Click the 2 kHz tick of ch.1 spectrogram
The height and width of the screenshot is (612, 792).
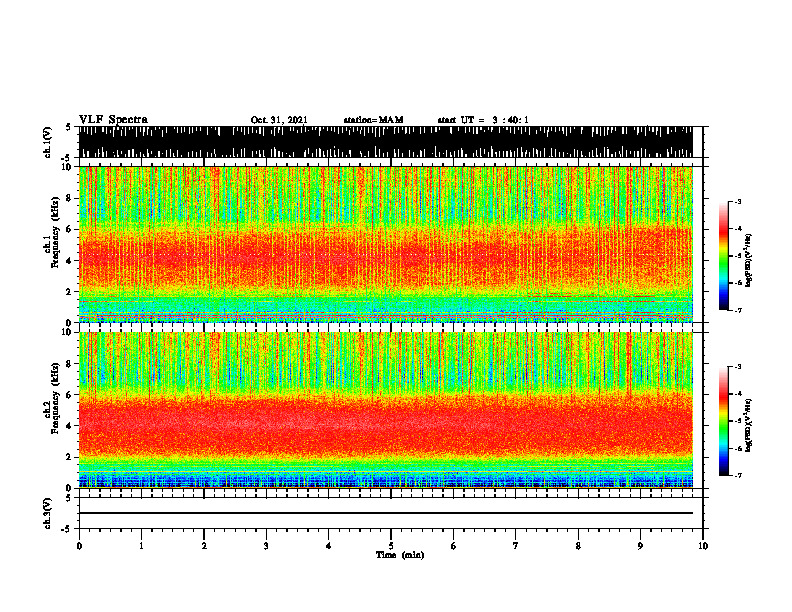[x=69, y=292]
